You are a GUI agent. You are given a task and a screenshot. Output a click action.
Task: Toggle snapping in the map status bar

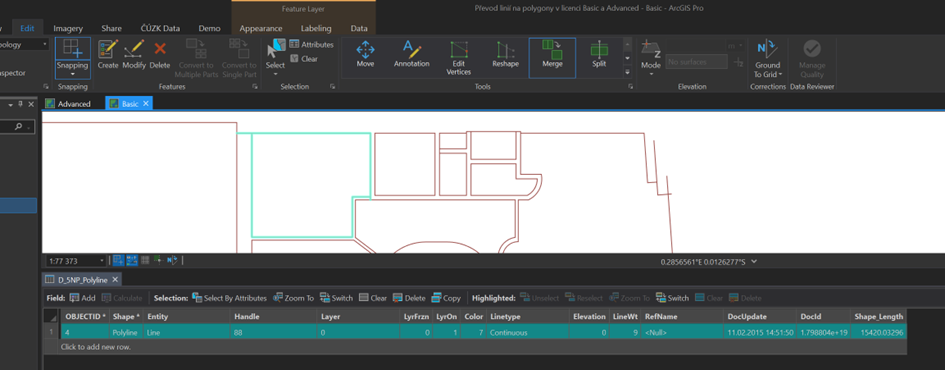(118, 260)
